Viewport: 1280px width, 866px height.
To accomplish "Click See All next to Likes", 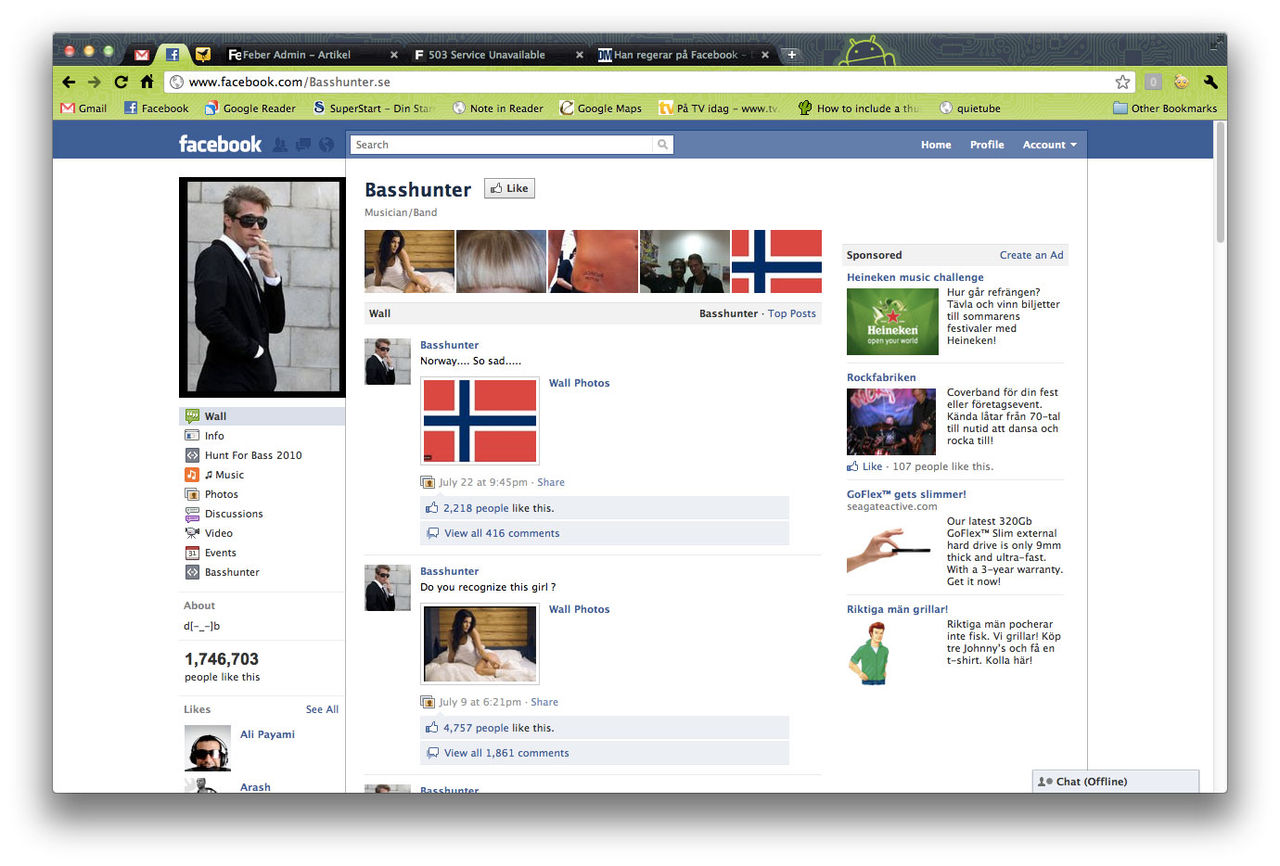I will pos(321,709).
